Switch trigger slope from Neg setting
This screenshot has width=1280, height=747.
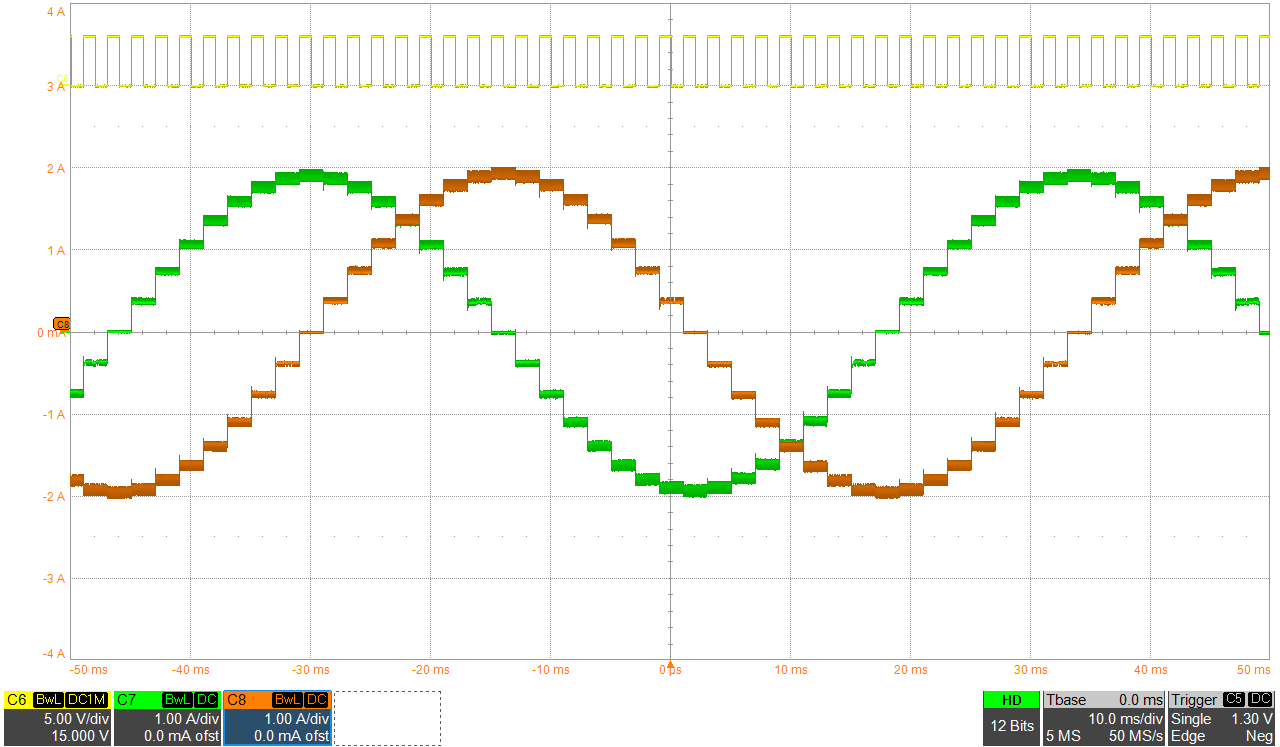(x=1261, y=734)
